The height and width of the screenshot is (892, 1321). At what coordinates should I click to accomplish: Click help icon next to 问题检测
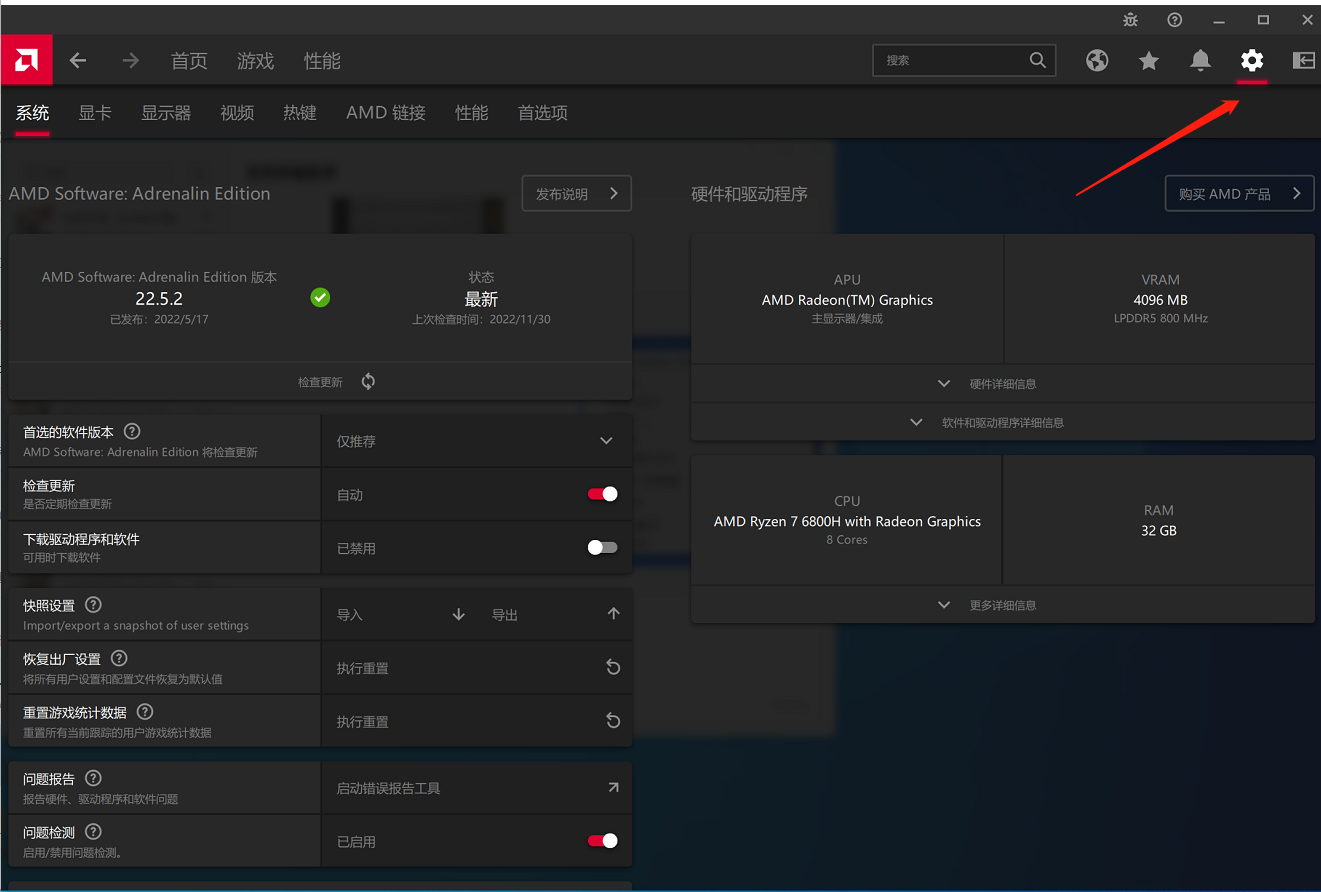pyautogui.click(x=93, y=831)
